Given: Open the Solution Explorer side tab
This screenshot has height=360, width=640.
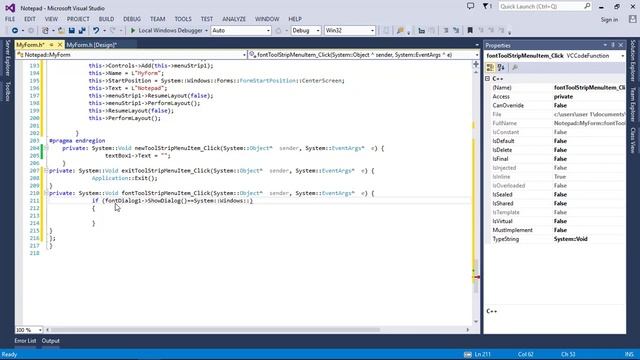Looking at the screenshot, I should (633, 60).
